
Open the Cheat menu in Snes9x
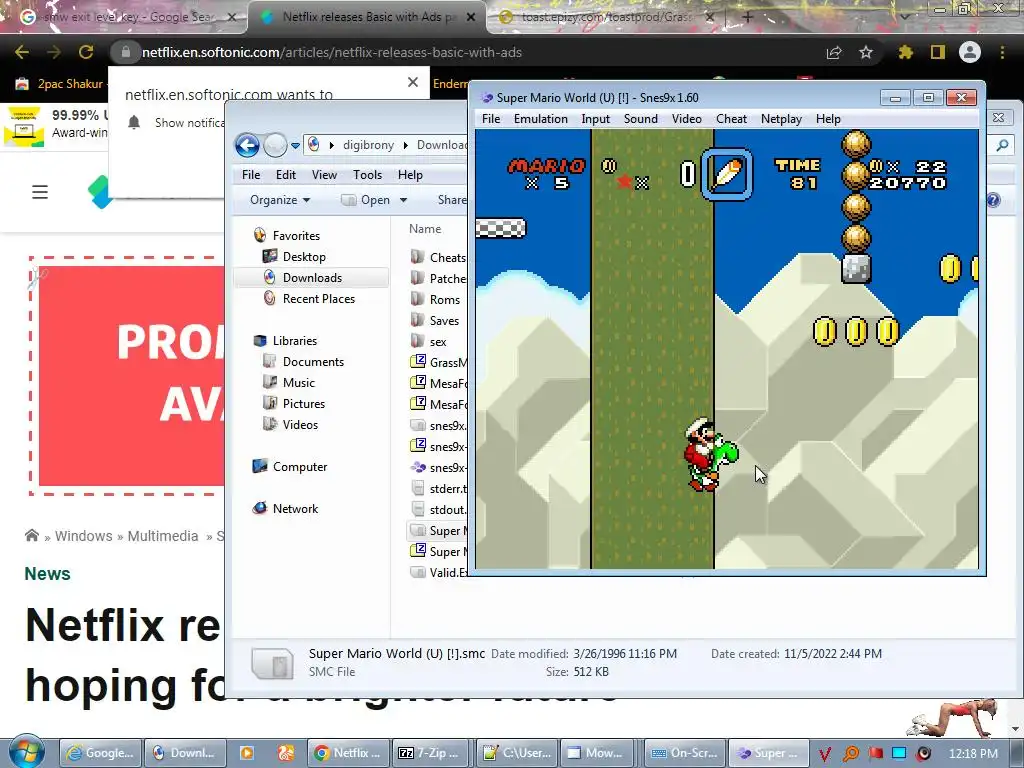pos(731,119)
